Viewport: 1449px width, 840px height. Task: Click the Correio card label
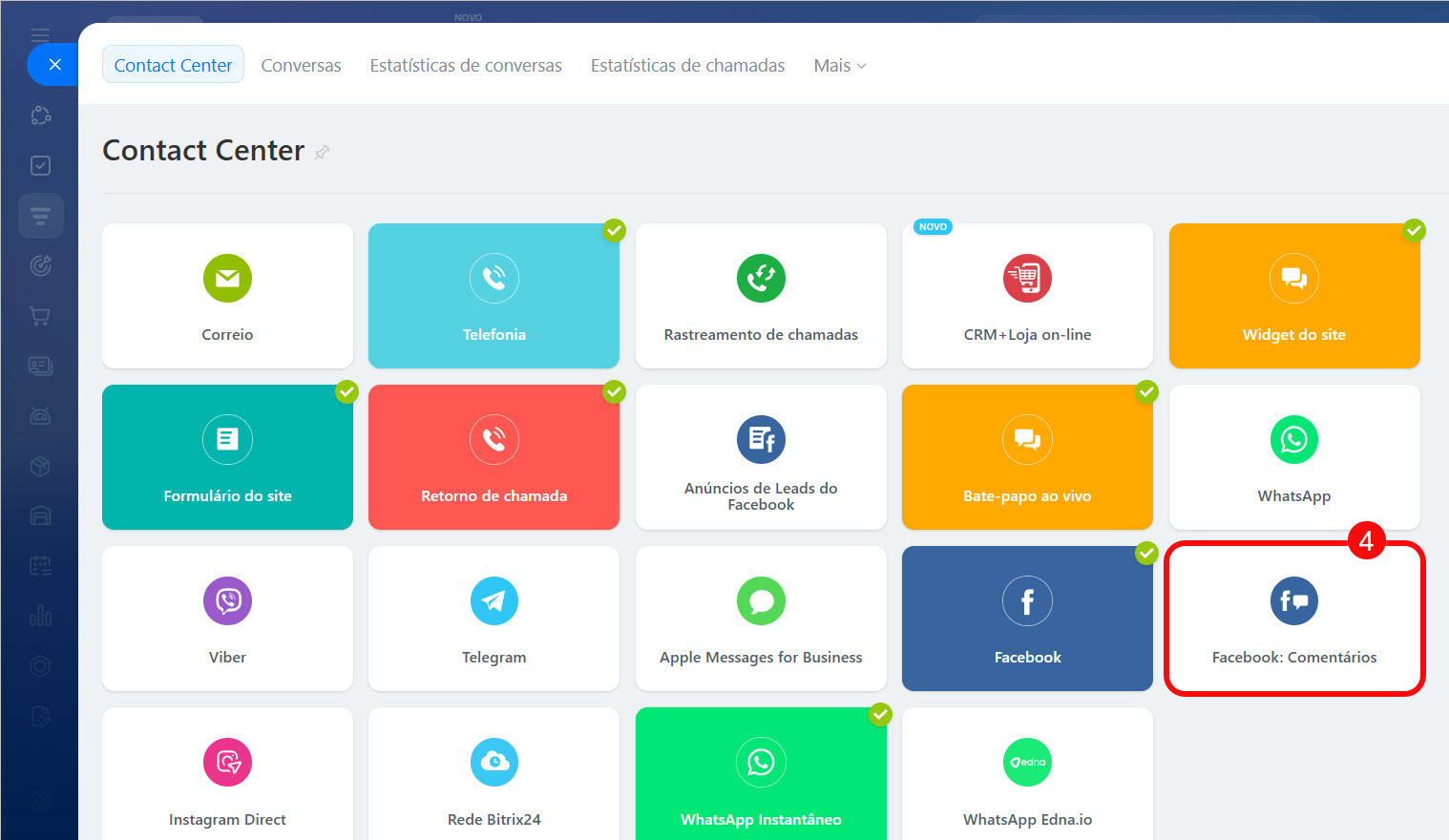227,334
